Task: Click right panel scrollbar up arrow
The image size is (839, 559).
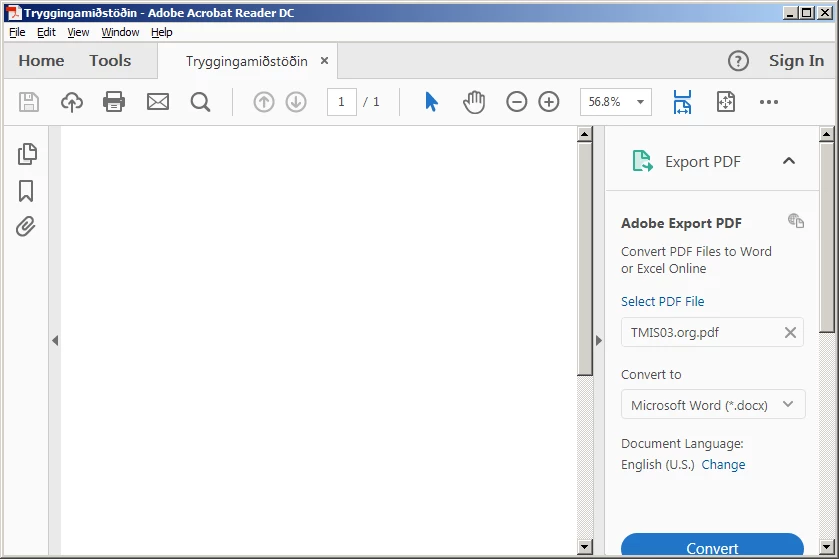Action: pyautogui.click(x=827, y=134)
